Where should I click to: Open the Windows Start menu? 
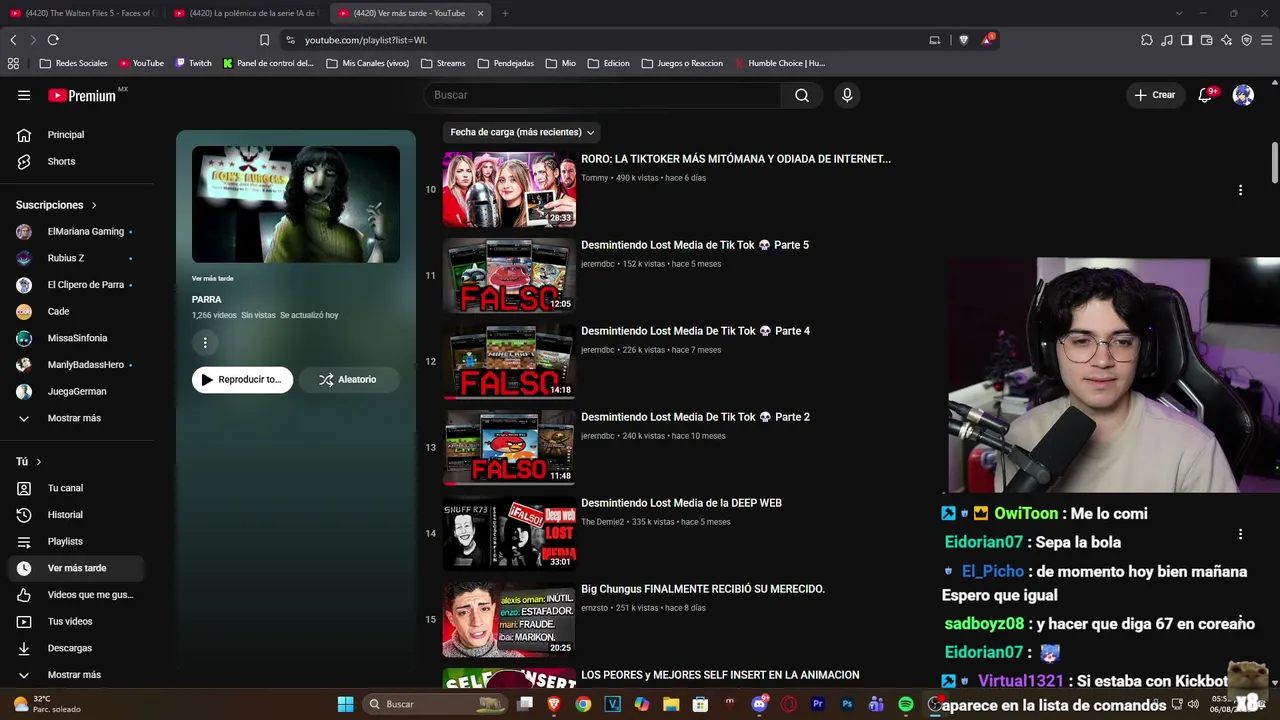click(345, 704)
